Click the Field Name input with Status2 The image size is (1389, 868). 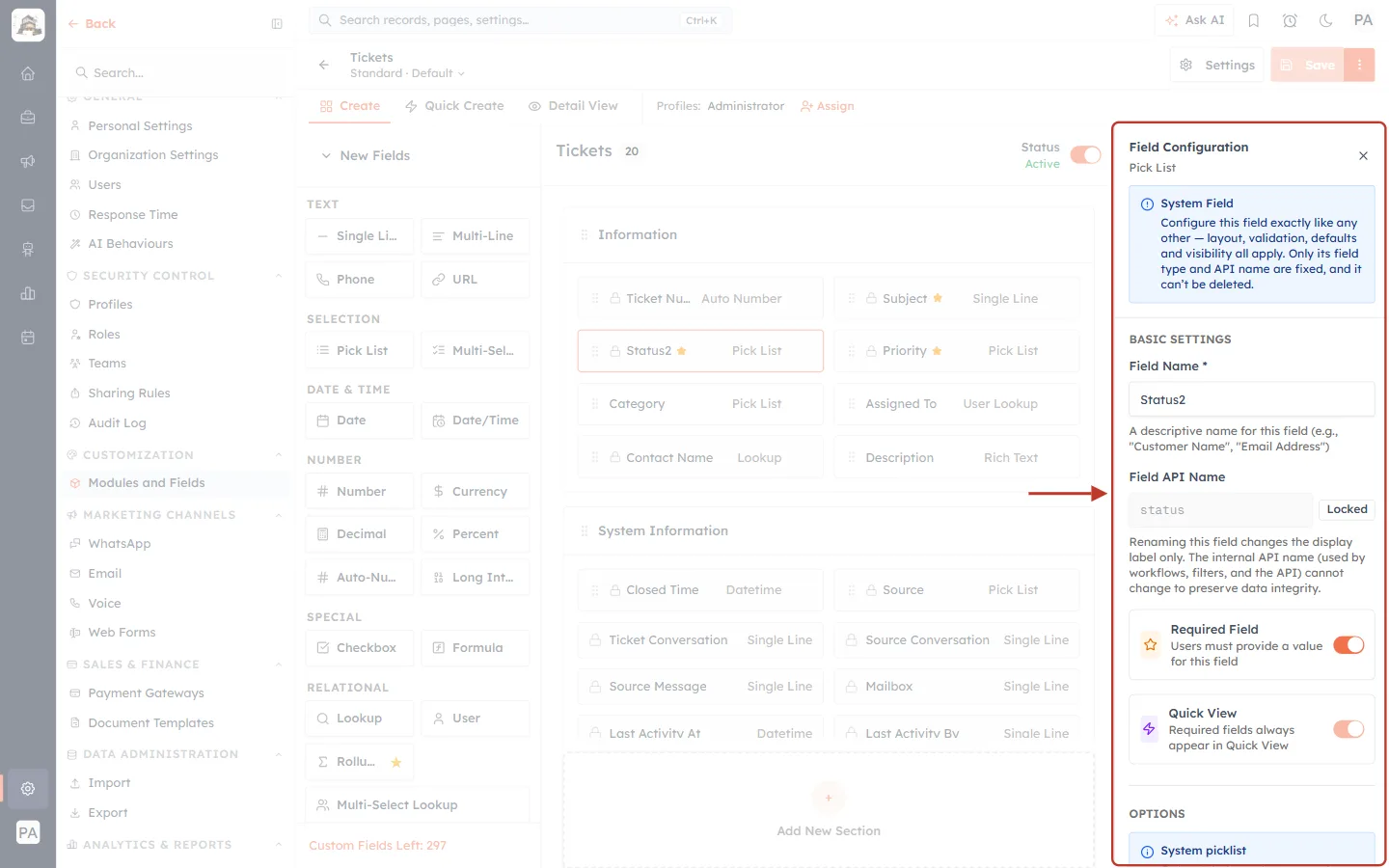1252,399
